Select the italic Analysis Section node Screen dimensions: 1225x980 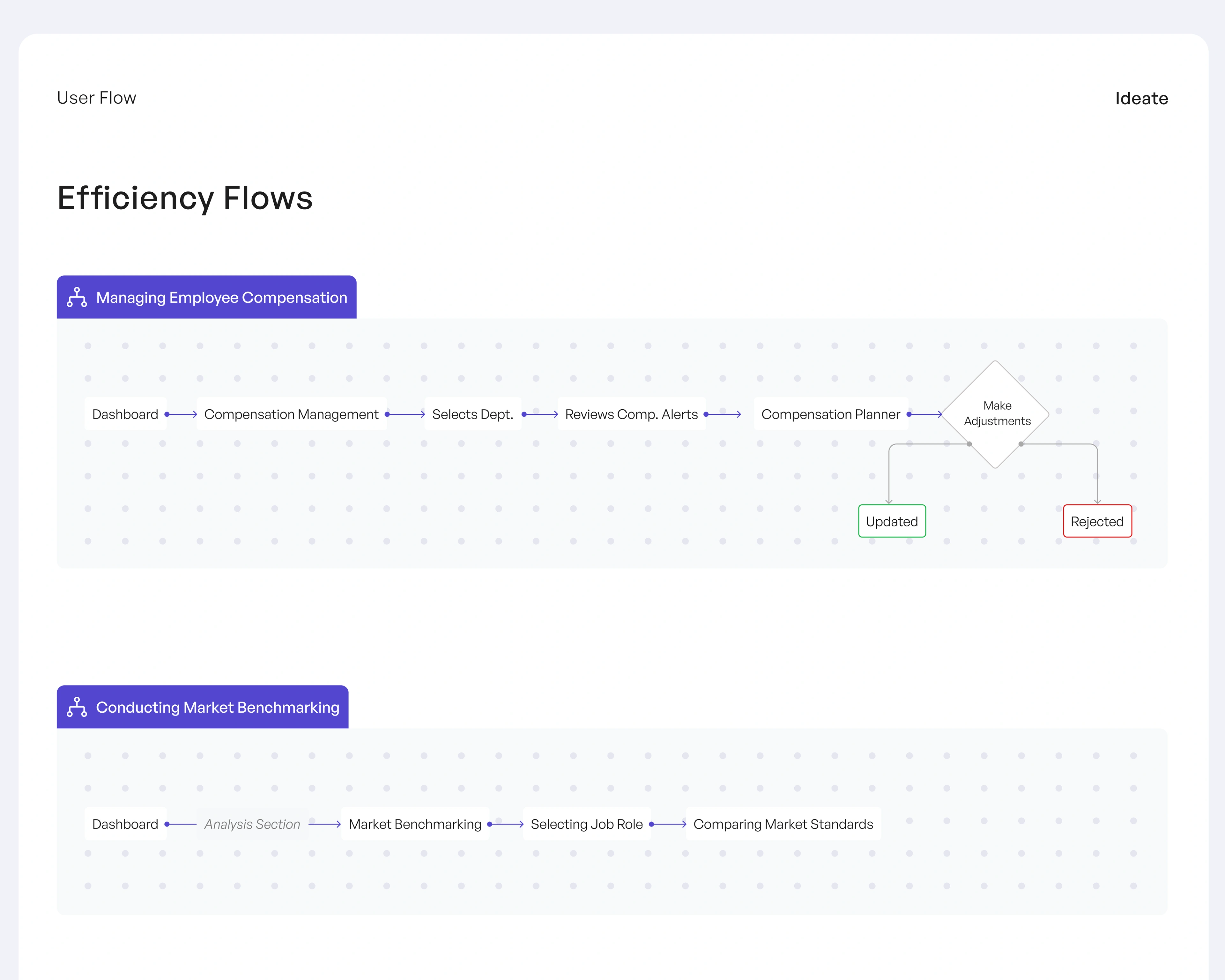tap(252, 824)
